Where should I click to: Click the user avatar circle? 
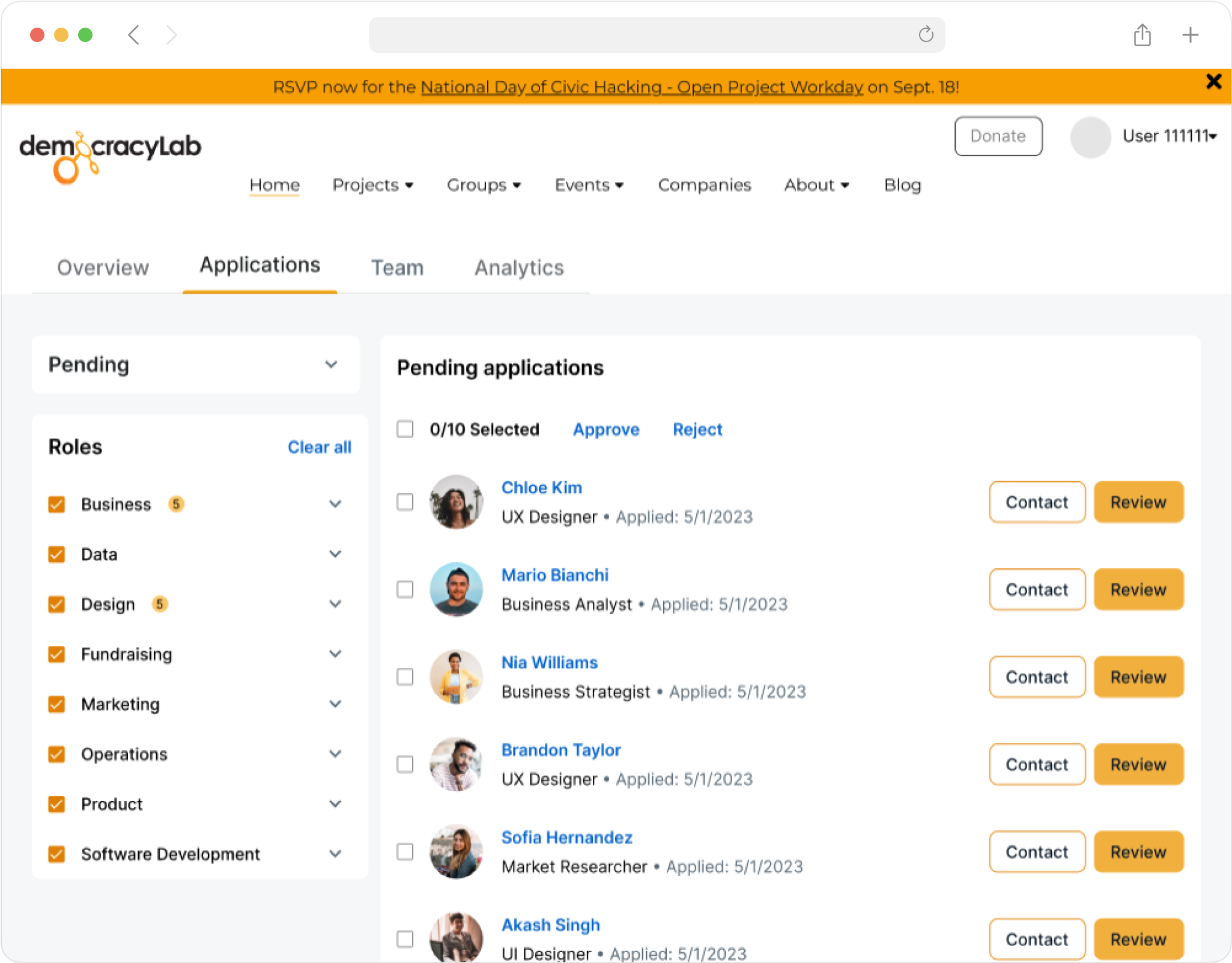(x=1090, y=137)
